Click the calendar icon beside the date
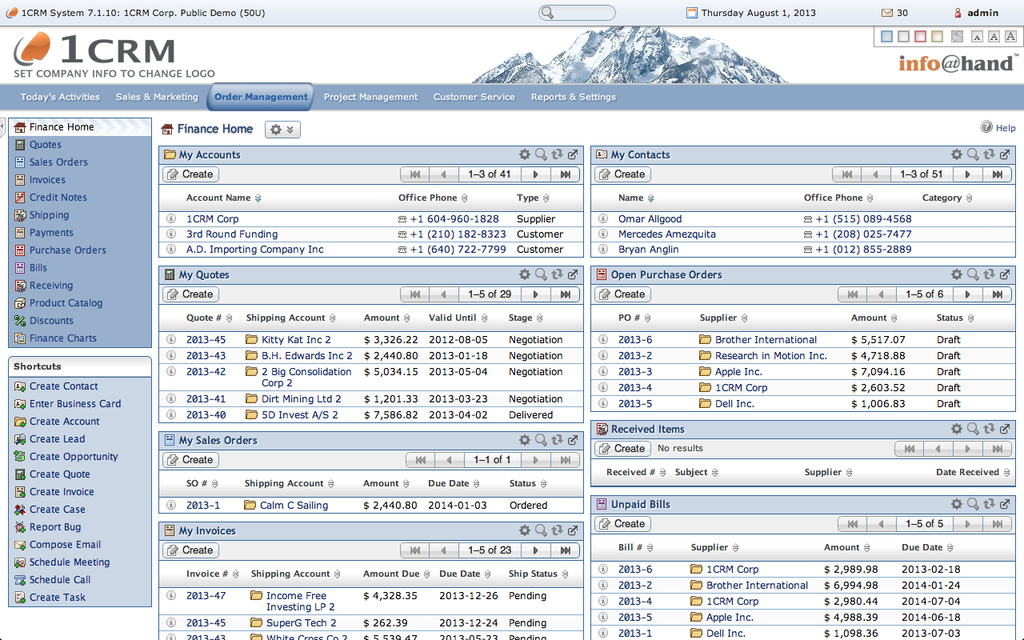1024x640 pixels. click(x=692, y=13)
